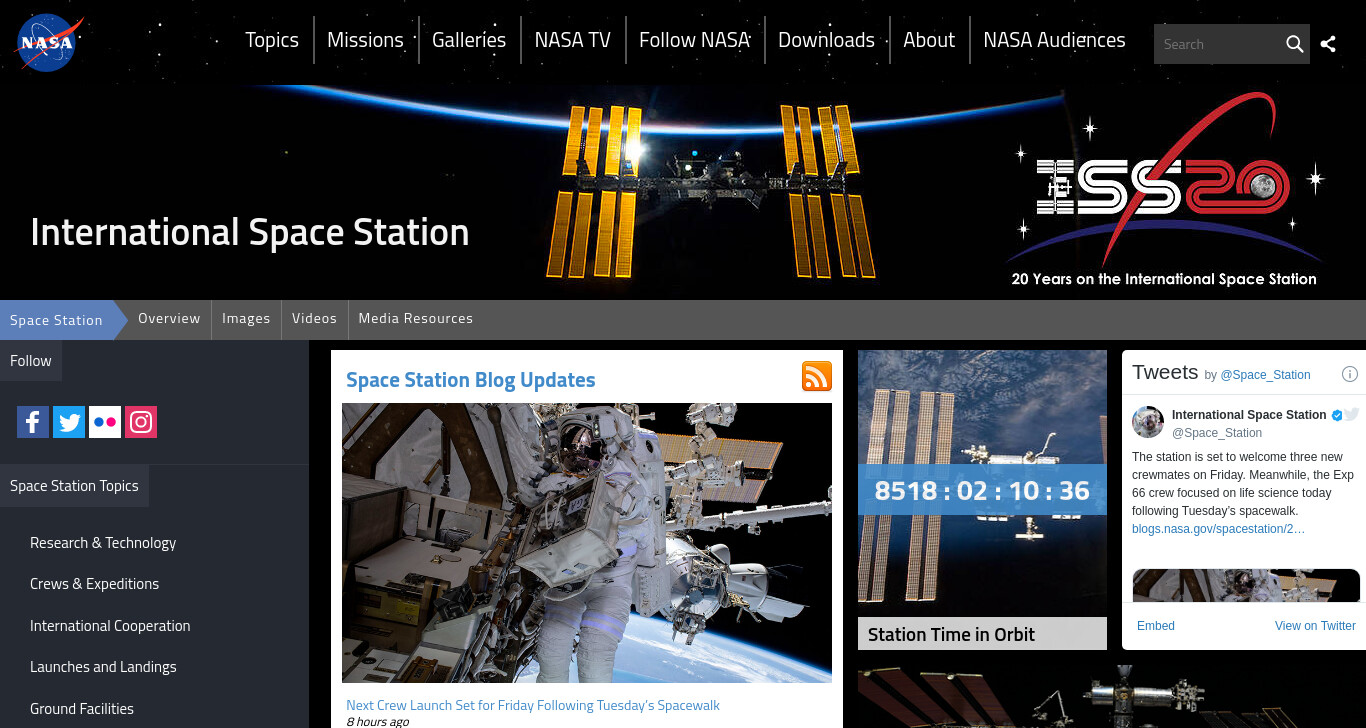Click the Space Station Topics heading

point(74,486)
